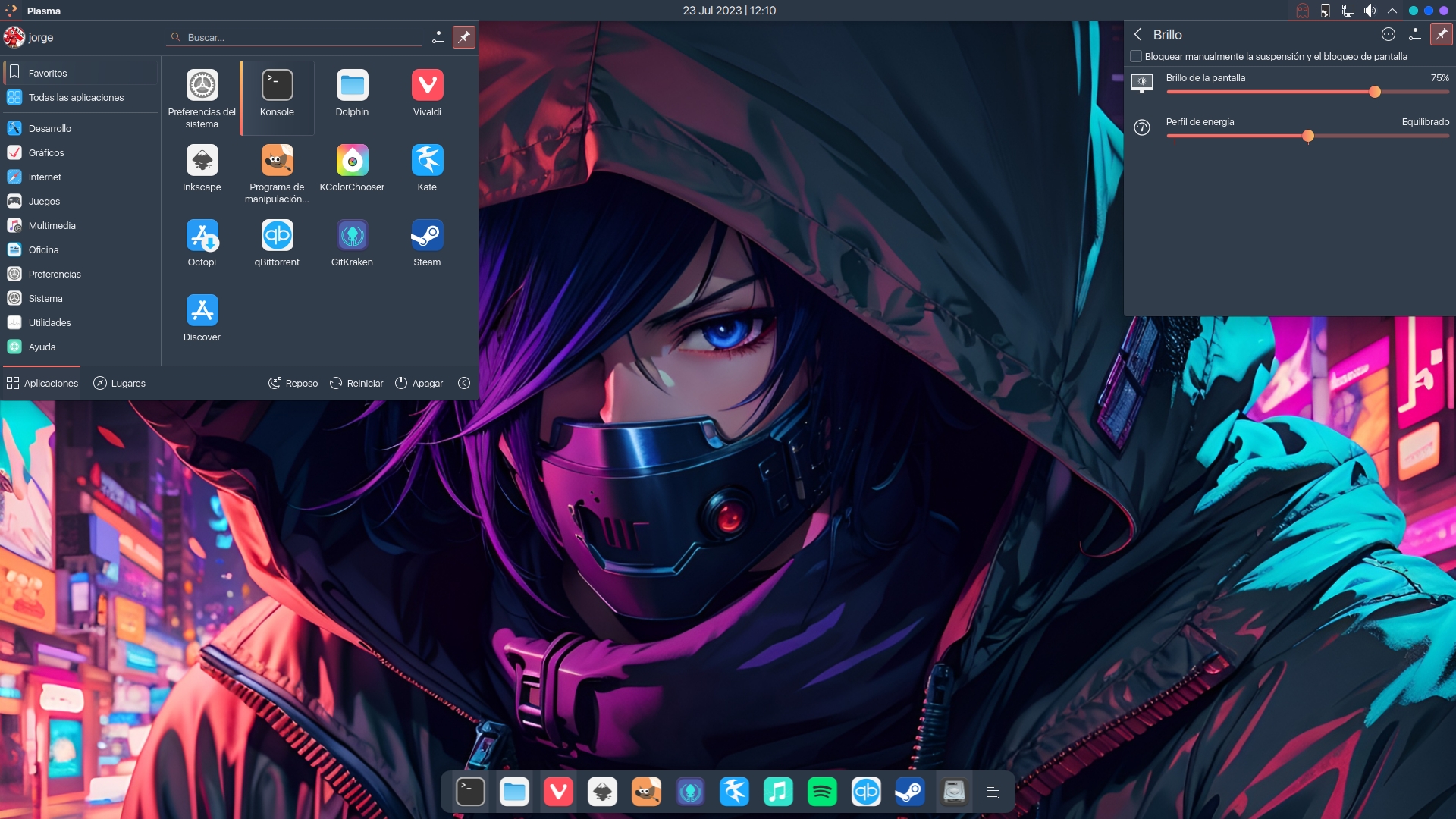Enable Bloquear manualmente la suspensión checkbox
The image size is (1456, 819).
[x=1136, y=56]
